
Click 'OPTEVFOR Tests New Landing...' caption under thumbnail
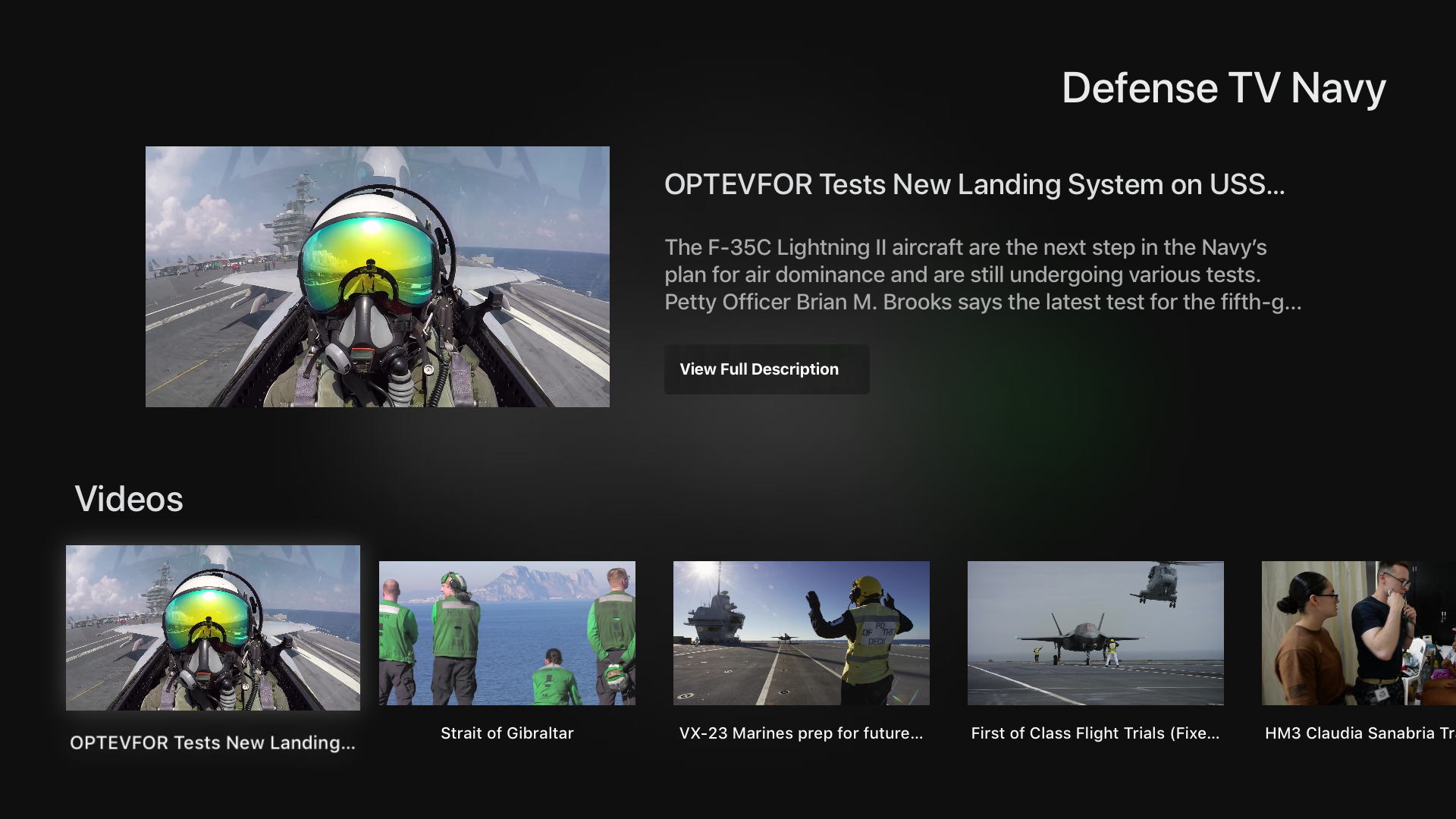(213, 743)
